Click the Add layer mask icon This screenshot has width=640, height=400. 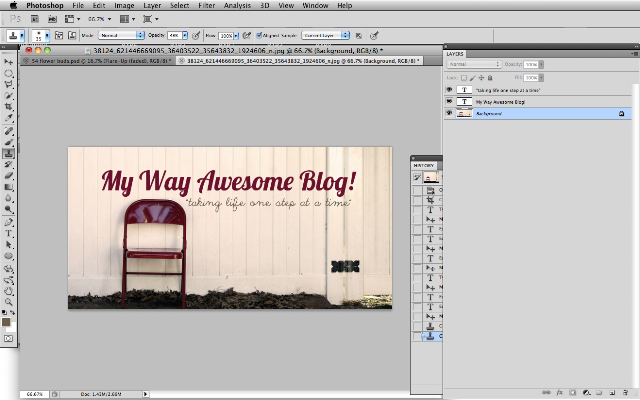tap(573, 393)
